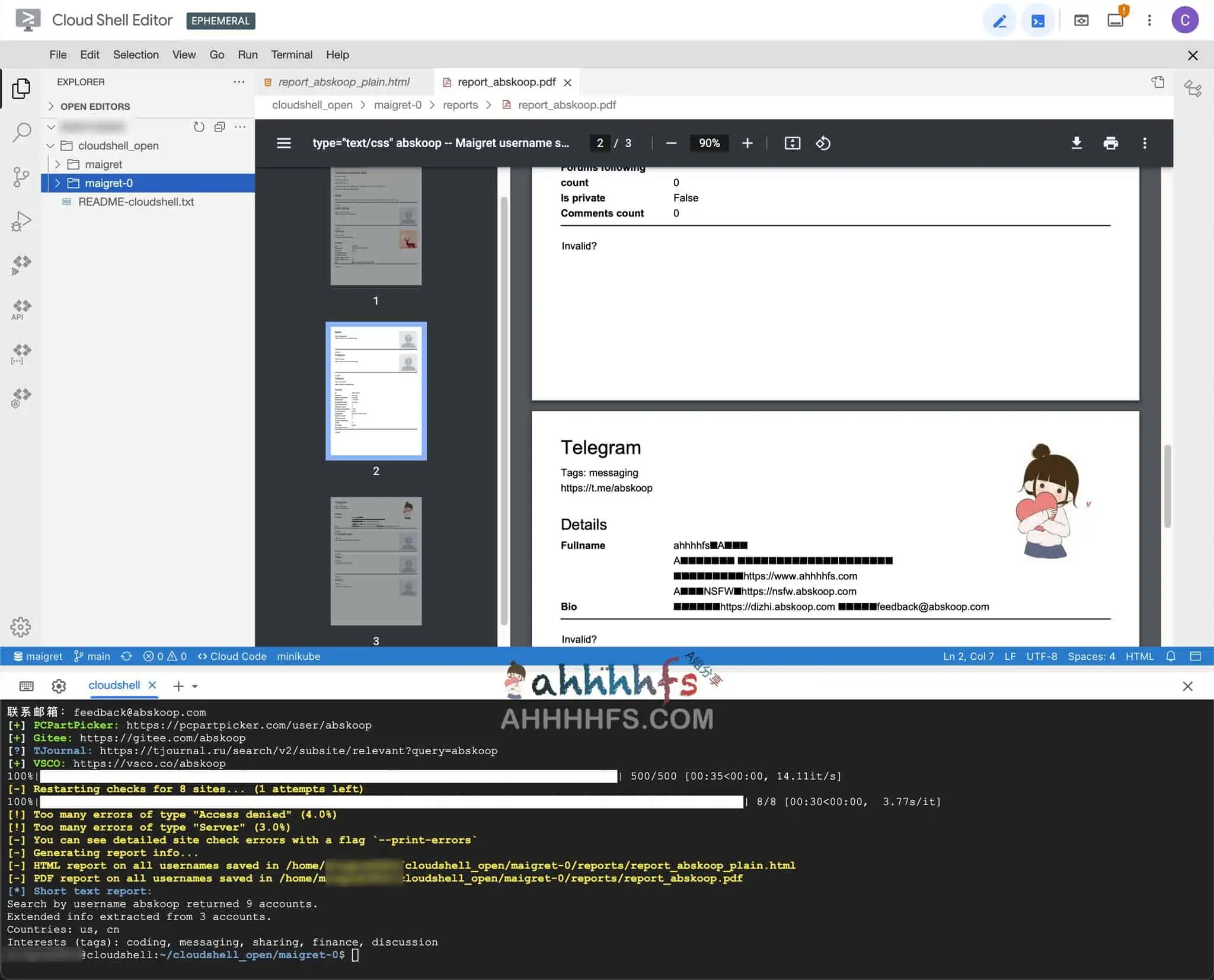Expand the maigret-0 folder
Viewport: 1214px width, 980px height.
click(x=57, y=183)
